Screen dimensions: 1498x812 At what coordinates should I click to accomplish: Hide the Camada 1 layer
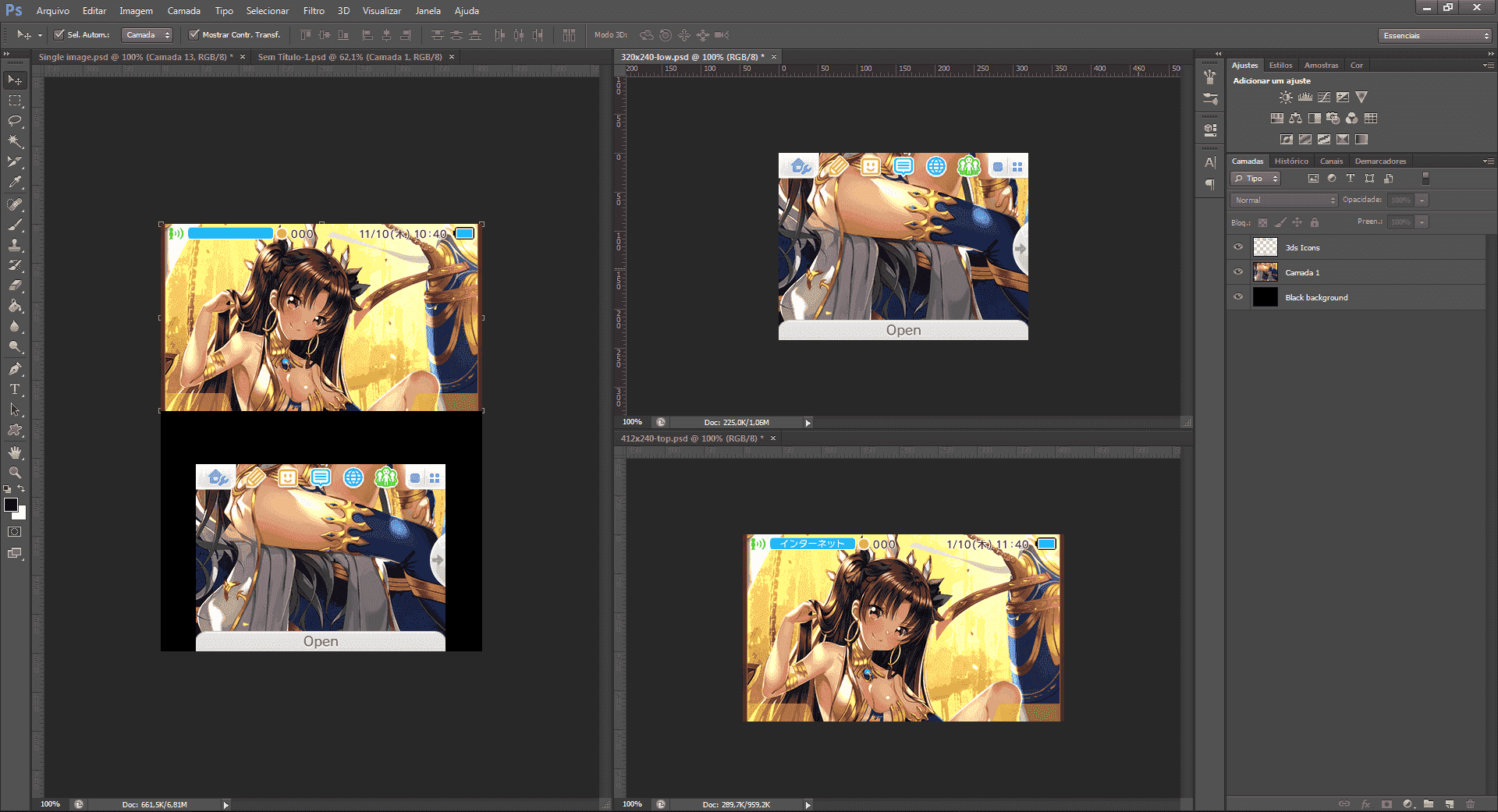(1238, 272)
